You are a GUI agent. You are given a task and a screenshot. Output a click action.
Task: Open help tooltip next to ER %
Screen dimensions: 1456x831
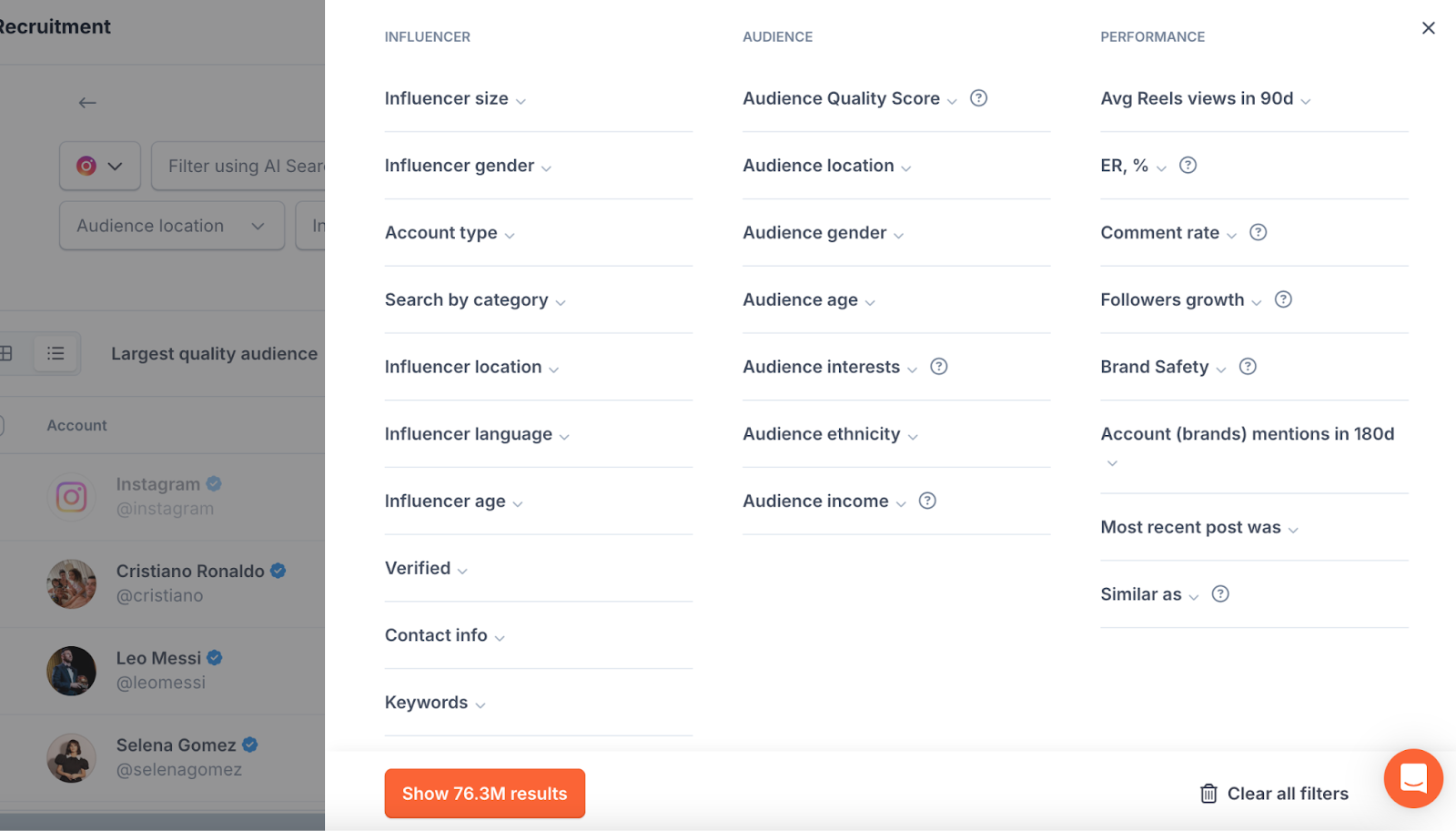(1188, 166)
